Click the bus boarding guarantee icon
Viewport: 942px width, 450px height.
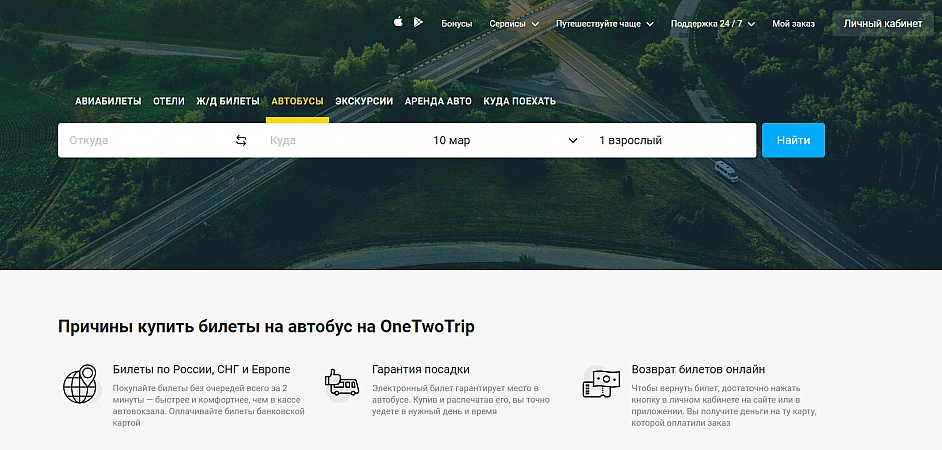342,382
